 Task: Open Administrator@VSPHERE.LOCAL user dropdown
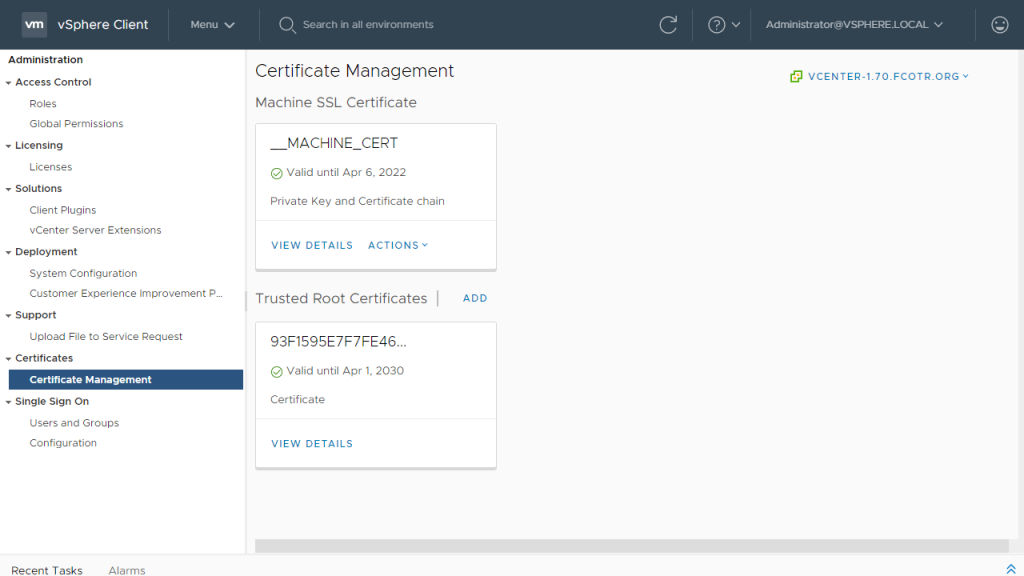coord(854,25)
